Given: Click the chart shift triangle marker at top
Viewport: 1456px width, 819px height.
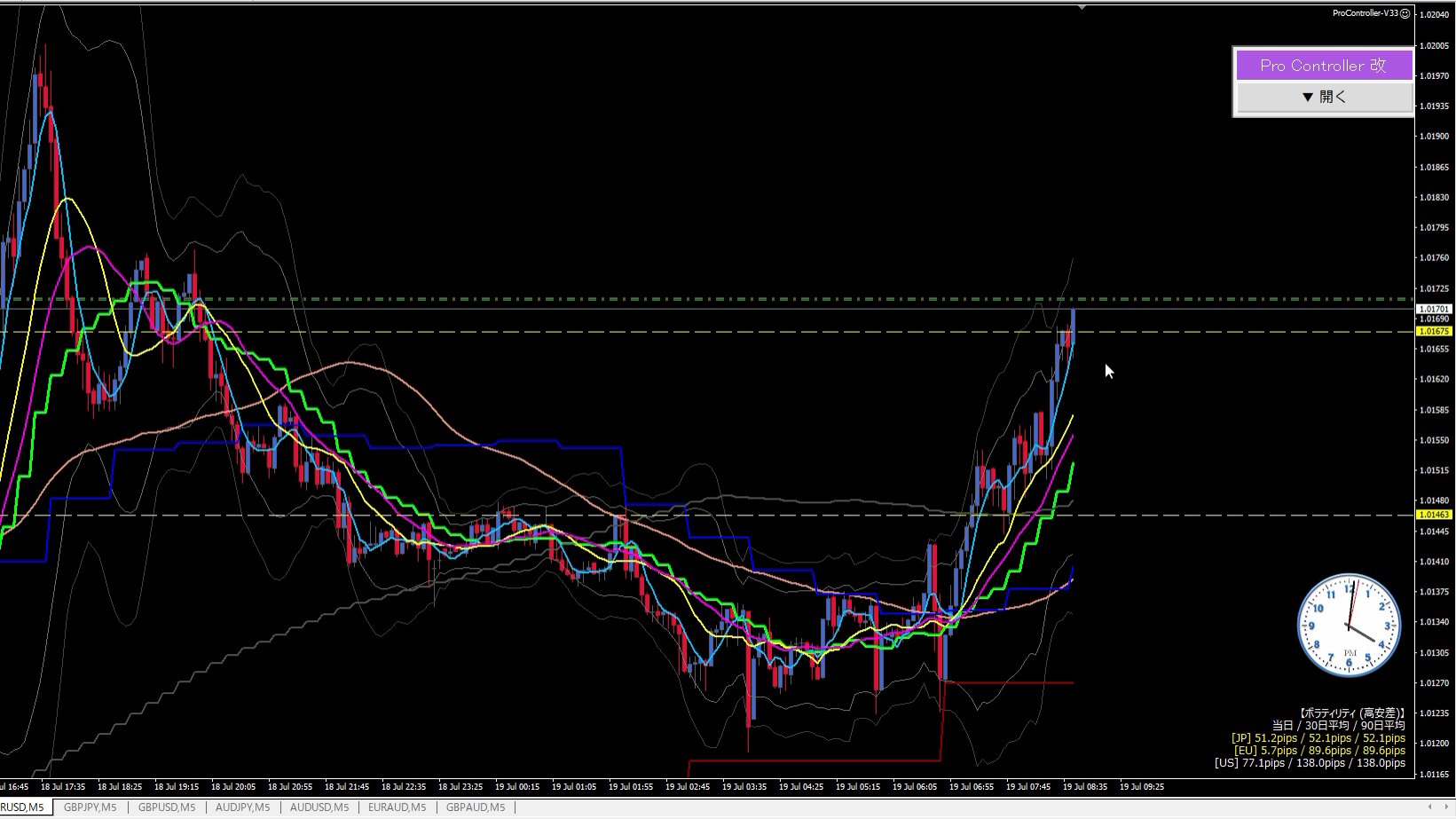Looking at the screenshot, I should pos(1082,7).
